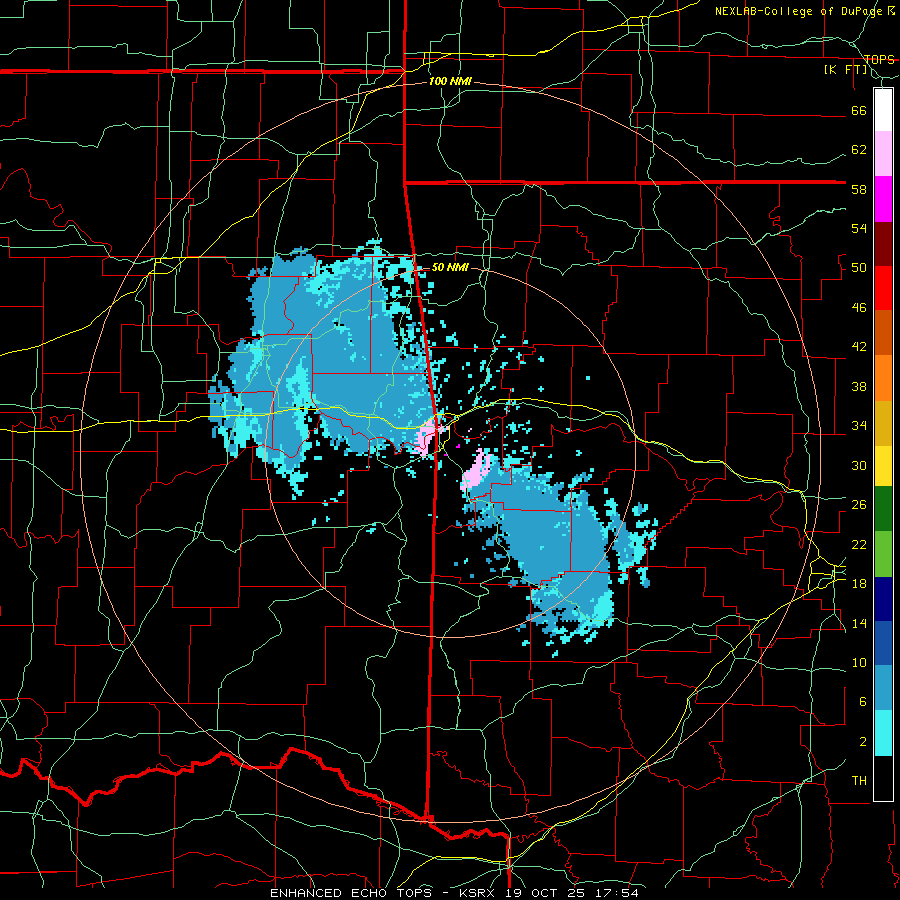Click the legend value '14'
Image resolution: width=900 pixels, height=900 pixels.
[x=859, y=623]
